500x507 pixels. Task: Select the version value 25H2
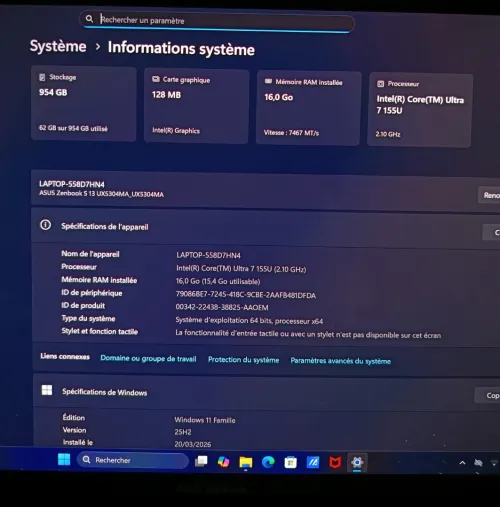tap(183, 432)
